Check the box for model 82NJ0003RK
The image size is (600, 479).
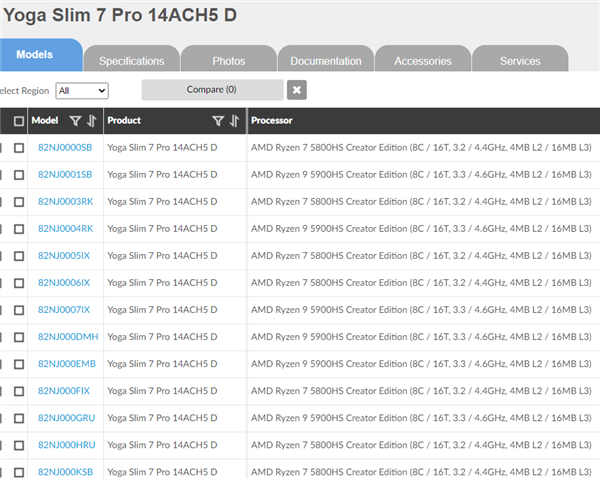[x=19, y=202]
